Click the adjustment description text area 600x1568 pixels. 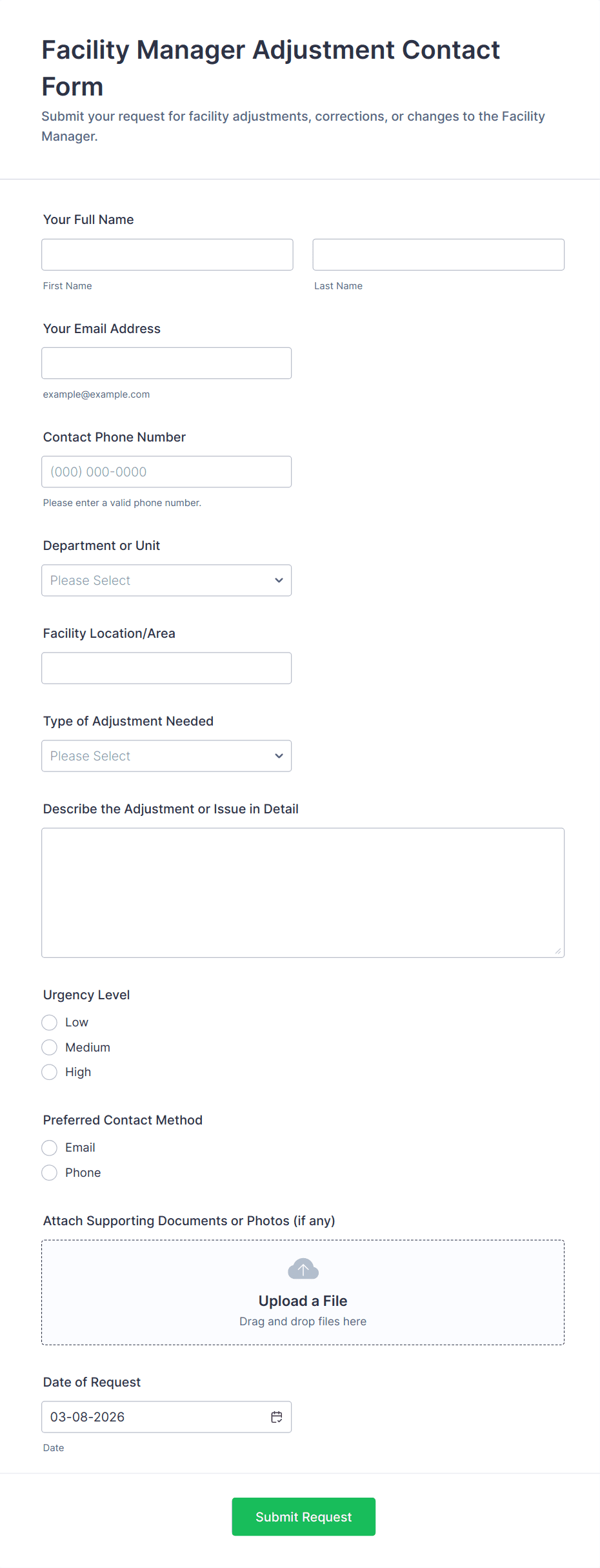point(303,892)
